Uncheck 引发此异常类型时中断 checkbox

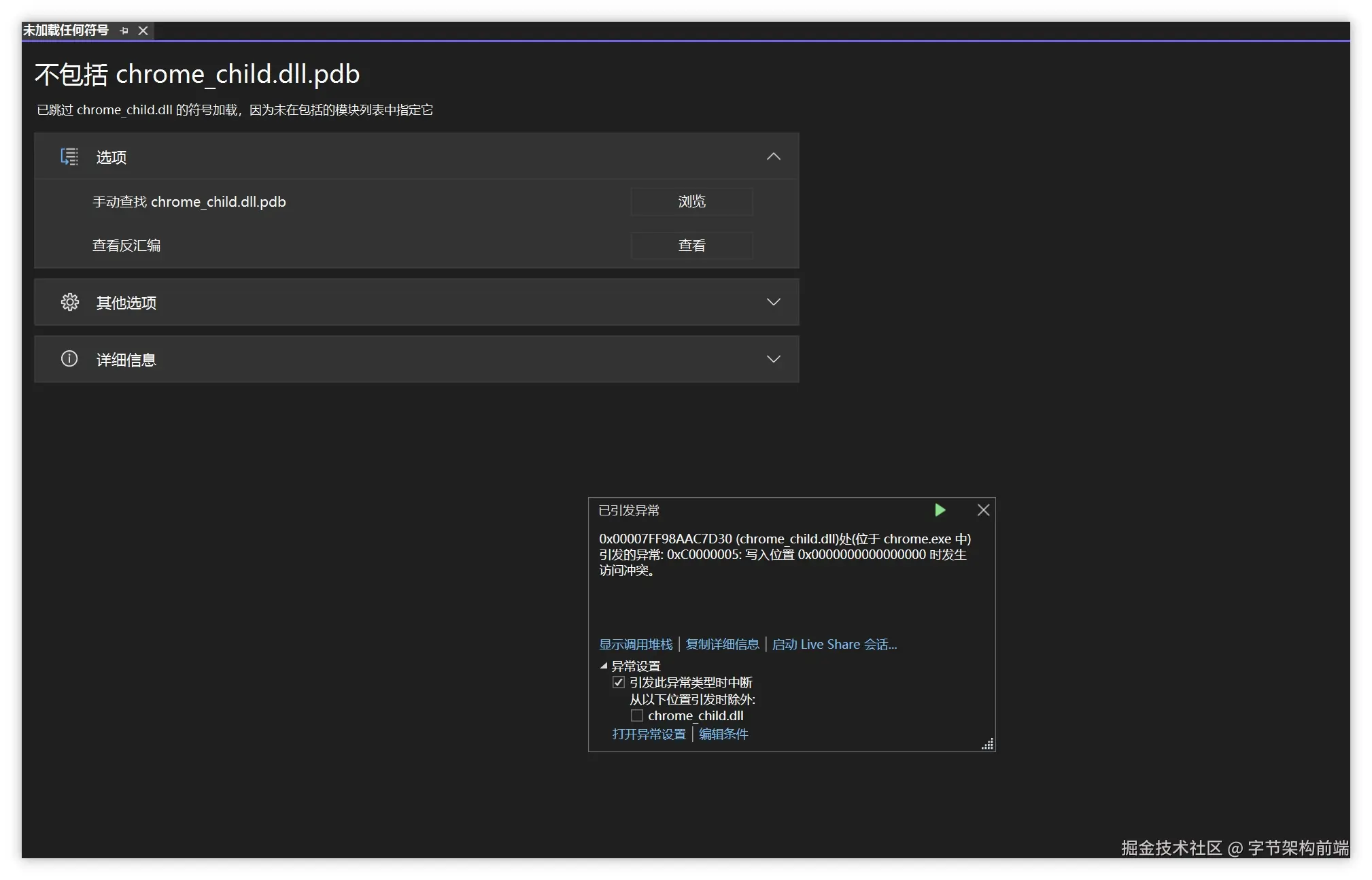(619, 682)
